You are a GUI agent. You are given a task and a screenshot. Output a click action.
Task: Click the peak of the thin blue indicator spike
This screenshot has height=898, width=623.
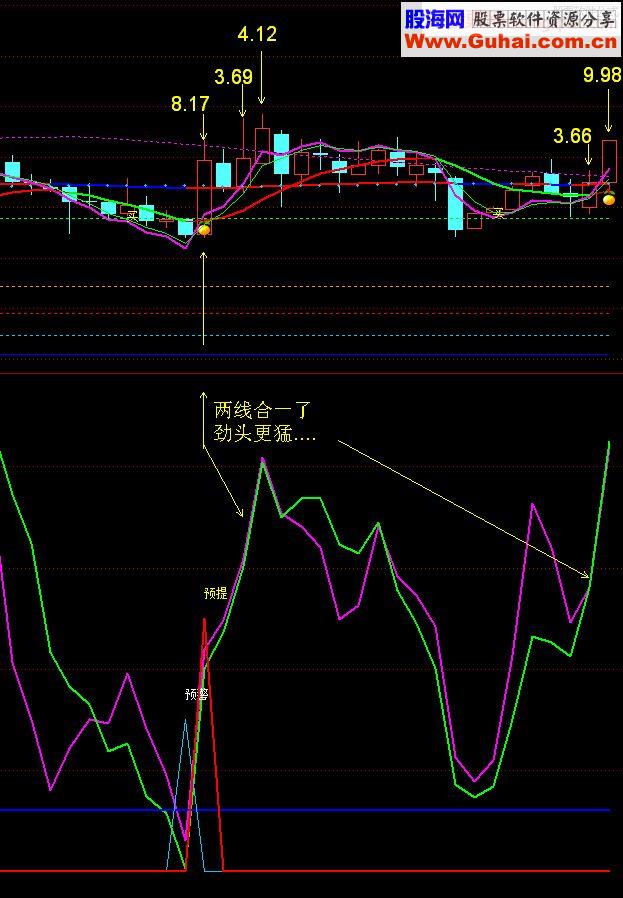185,722
